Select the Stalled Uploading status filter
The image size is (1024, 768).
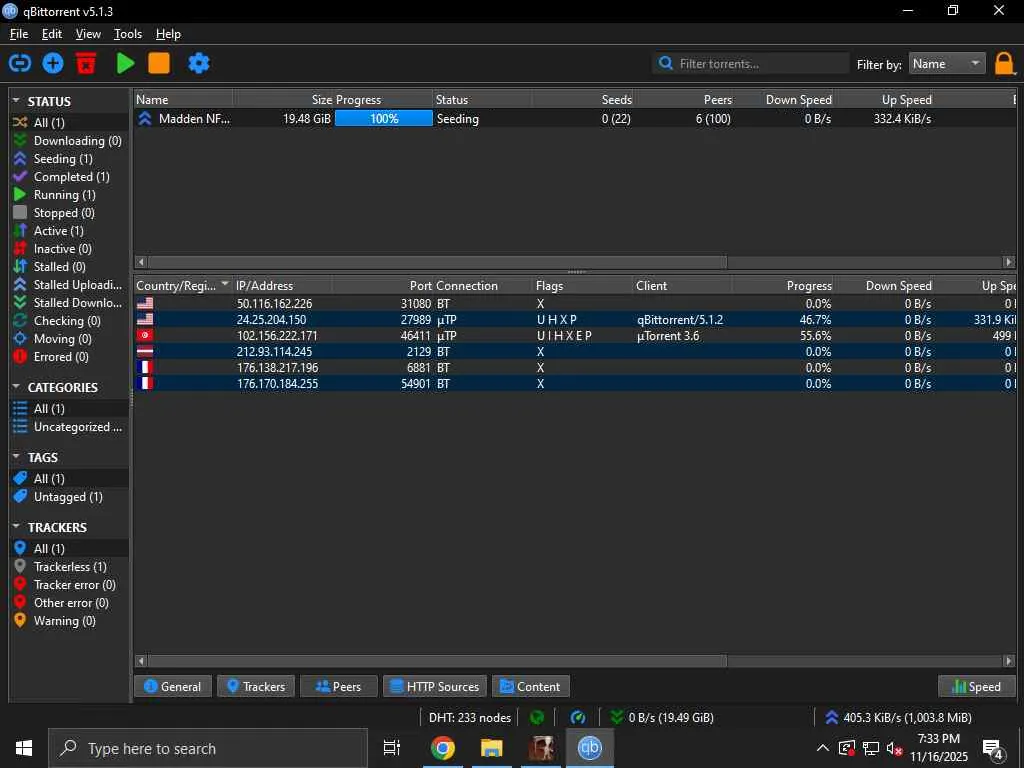[x=69, y=285]
